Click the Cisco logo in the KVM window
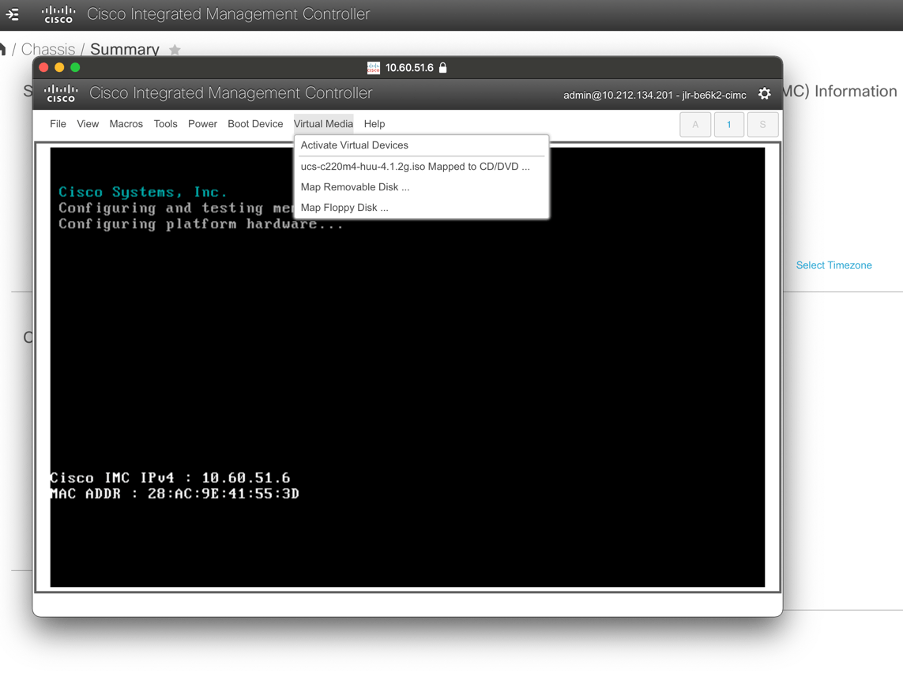 click(60, 94)
